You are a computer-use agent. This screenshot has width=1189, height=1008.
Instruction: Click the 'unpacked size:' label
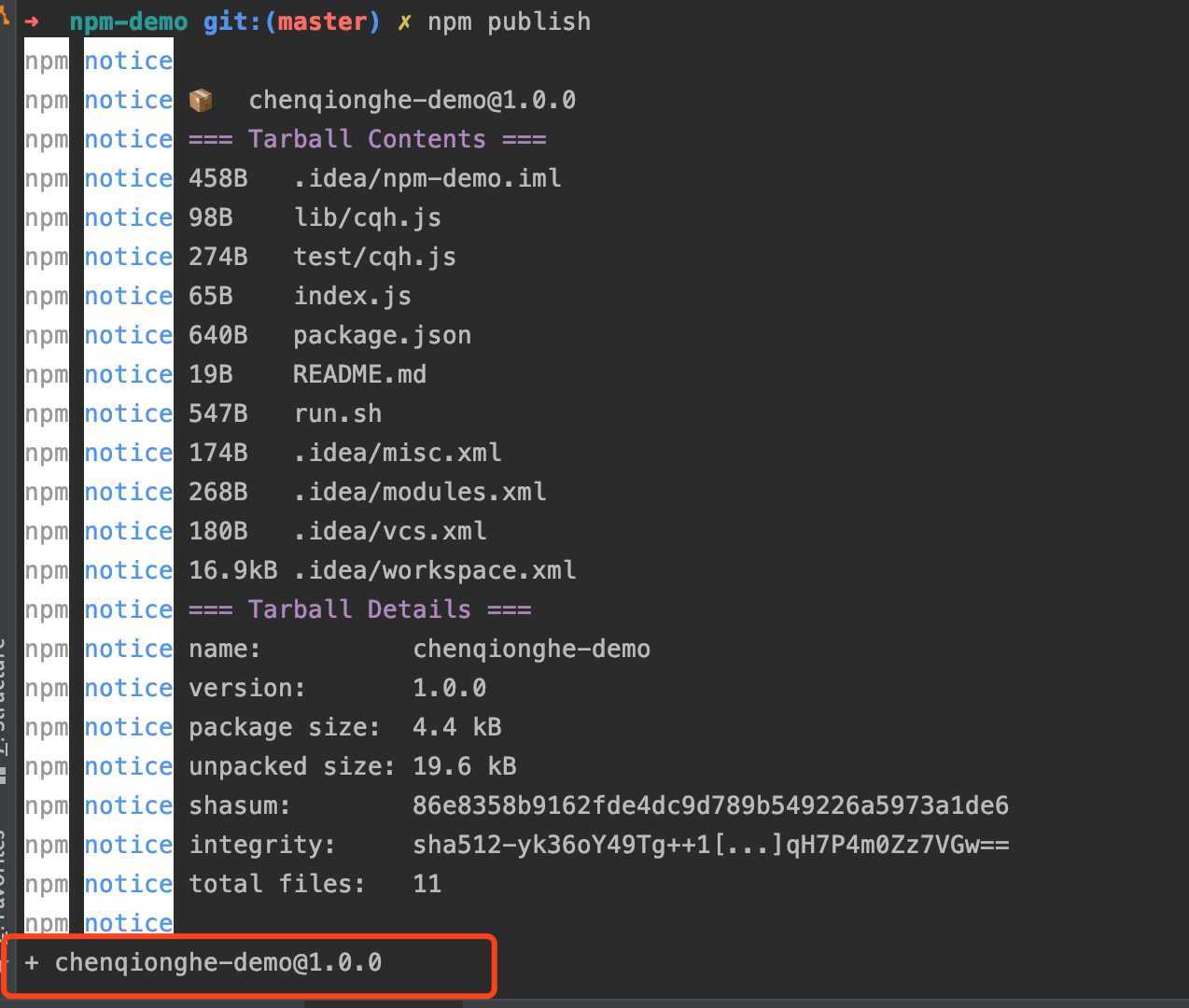click(292, 766)
